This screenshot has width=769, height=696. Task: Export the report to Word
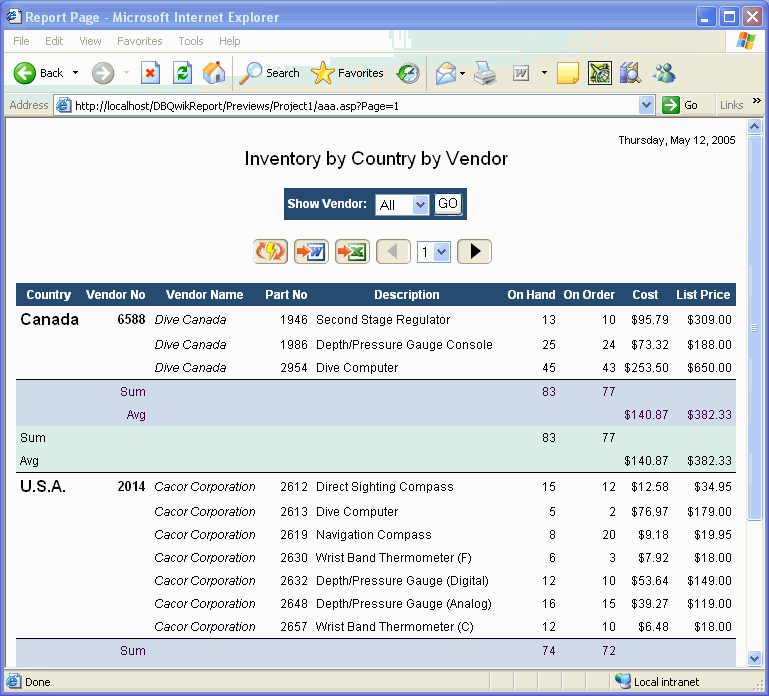[x=311, y=252]
